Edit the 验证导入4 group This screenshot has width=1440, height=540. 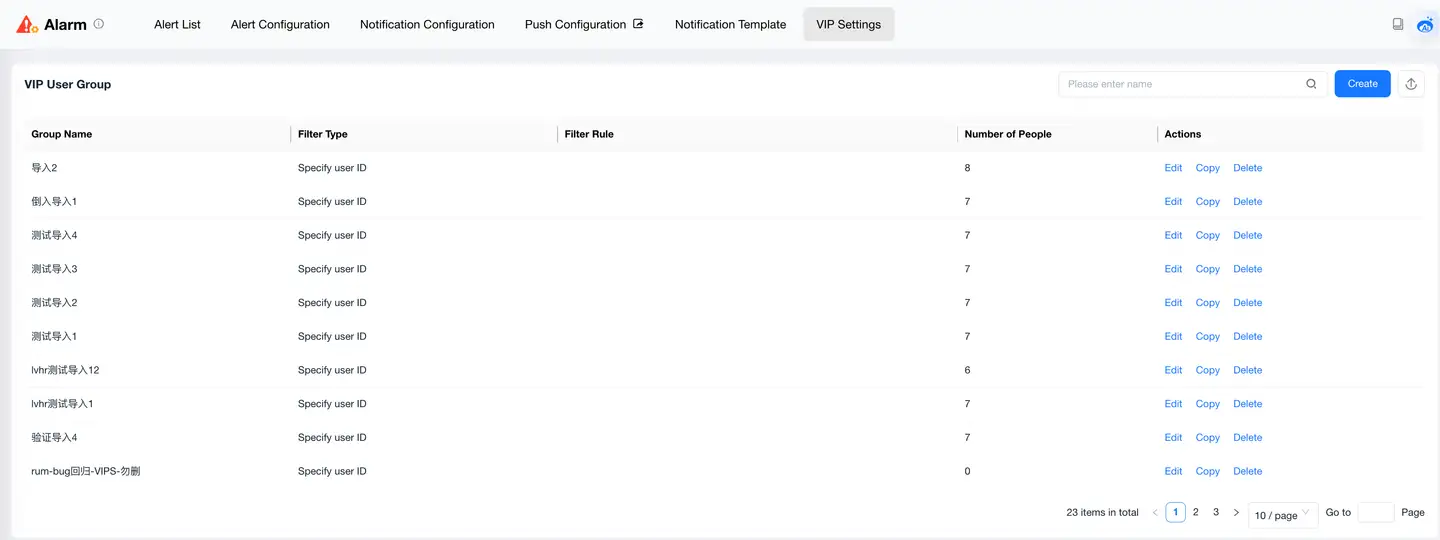(1173, 438)
